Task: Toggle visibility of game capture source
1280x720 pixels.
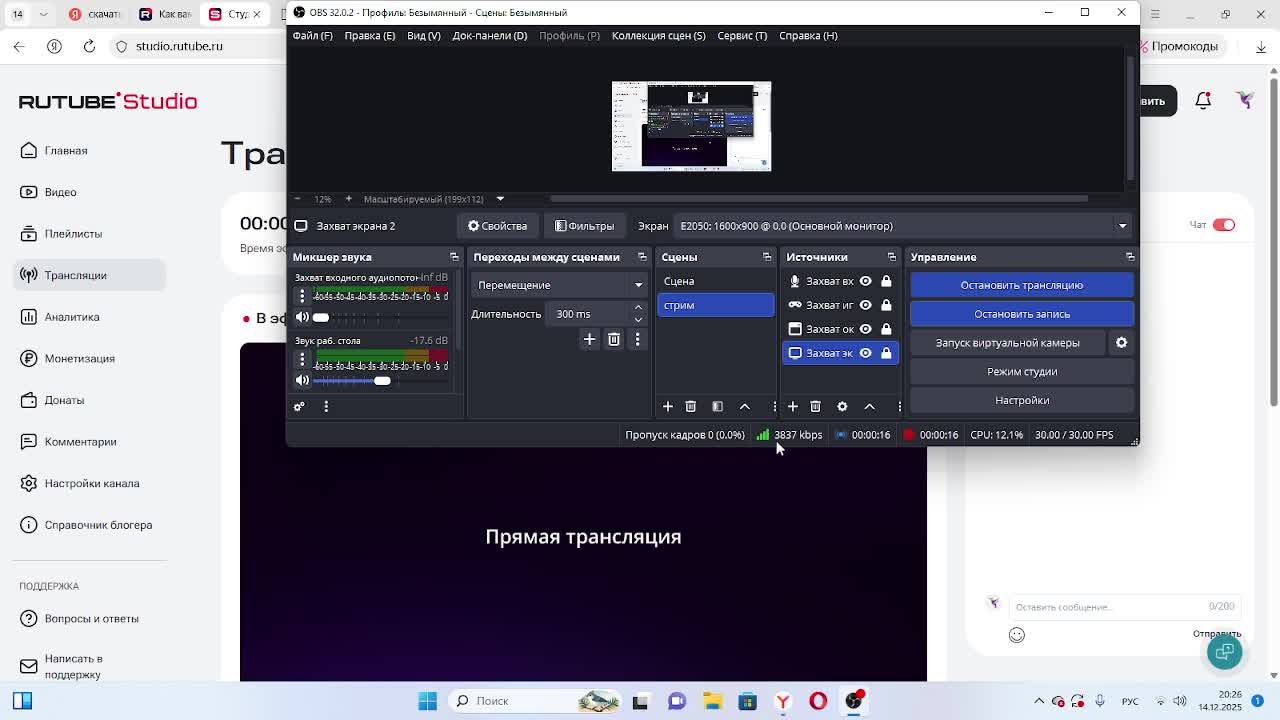Action: tap(865, 305)
